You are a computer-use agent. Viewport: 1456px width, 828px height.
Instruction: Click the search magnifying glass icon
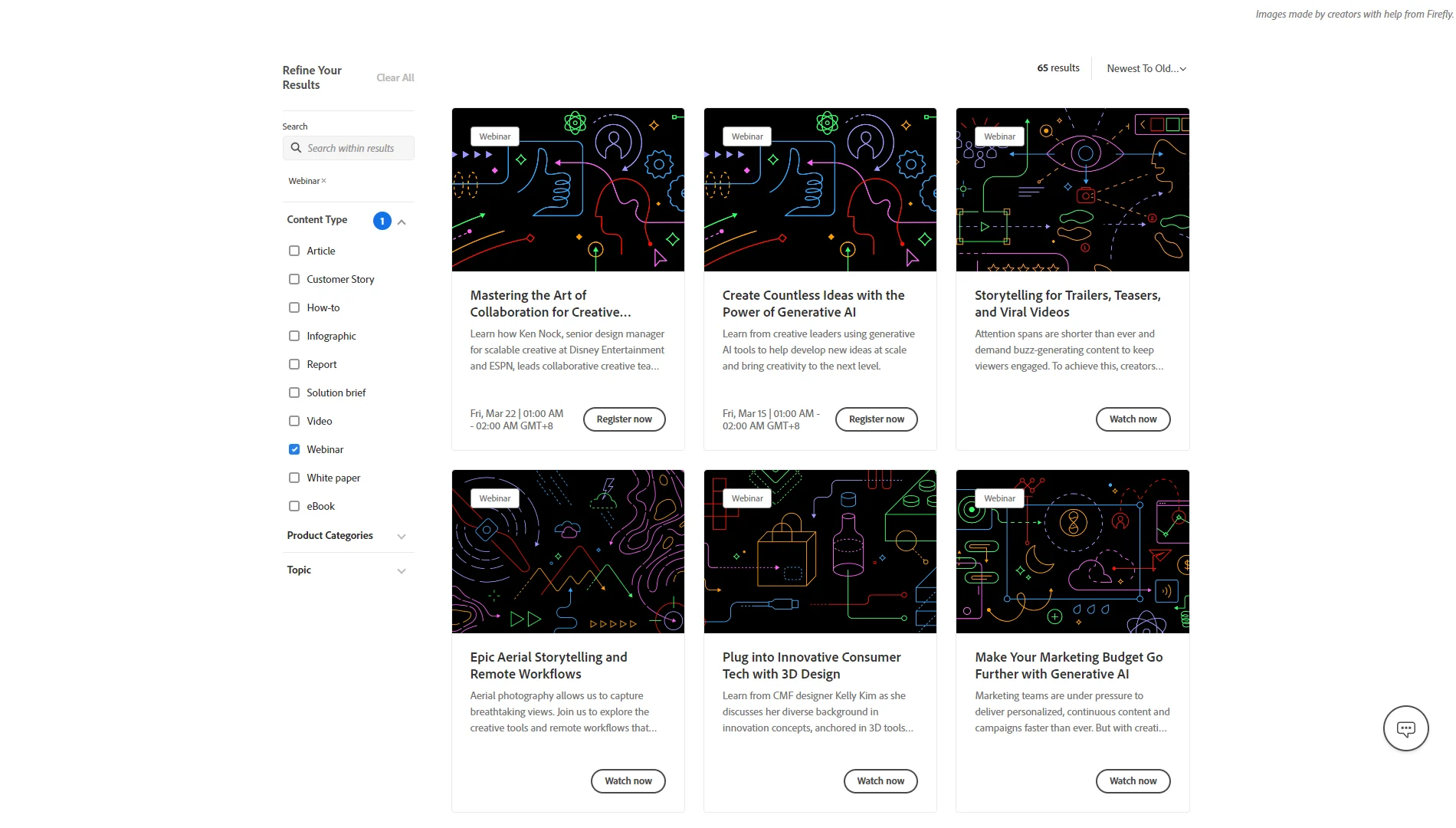297,148
